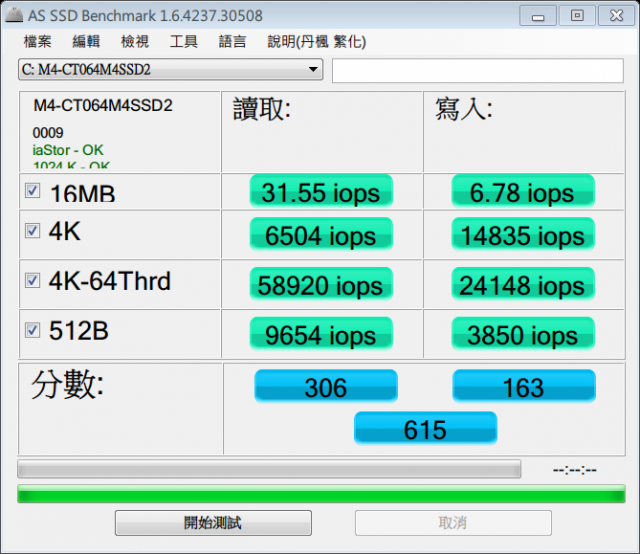Image resolution: width=640 pixels, height=554 pixels.
Task: Open the 說明 menu
Action: point(316,41)
